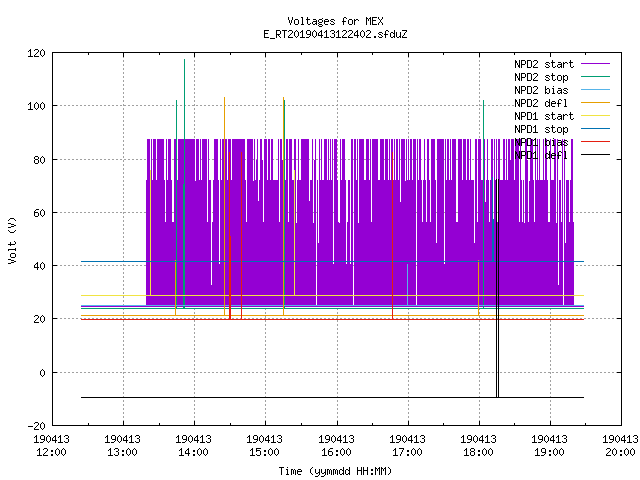Click the x-axis tick label 18:00
The width and height of the screenshot is (640, 480).
coord(478,452)
